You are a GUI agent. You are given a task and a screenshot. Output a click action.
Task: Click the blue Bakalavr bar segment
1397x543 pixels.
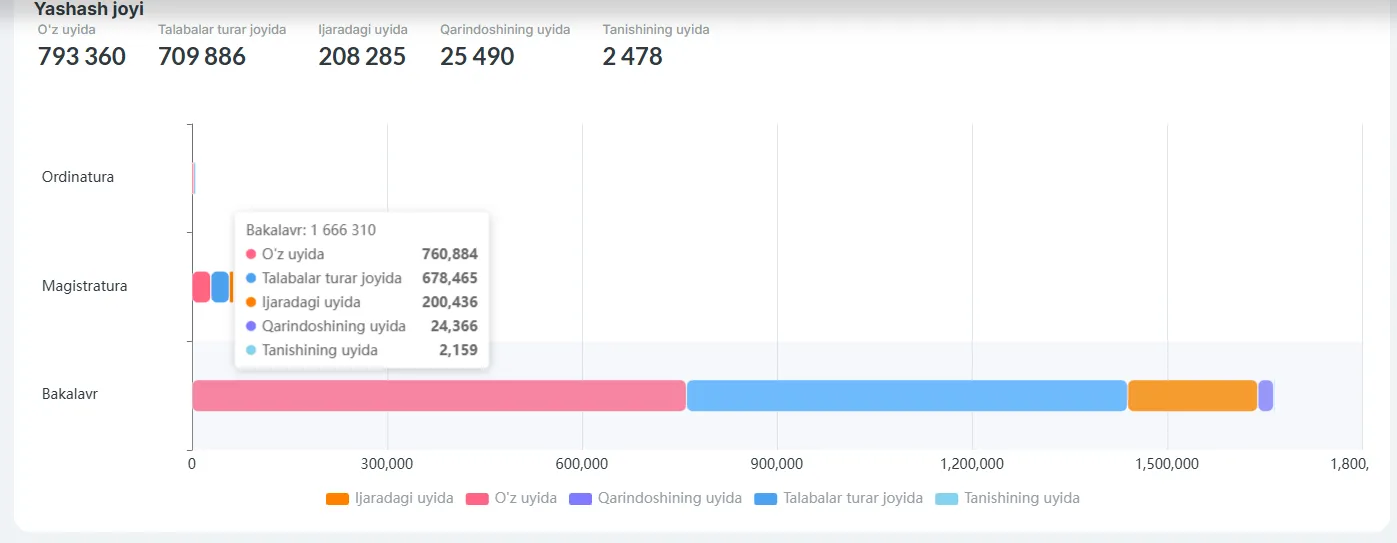click(906, 395)
